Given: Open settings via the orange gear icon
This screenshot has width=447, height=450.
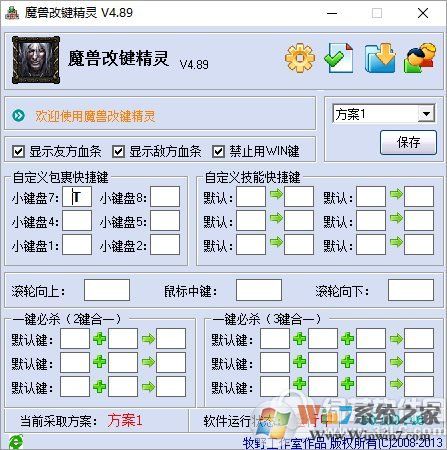Looking at the screenshot, I should tap(300, 58).
